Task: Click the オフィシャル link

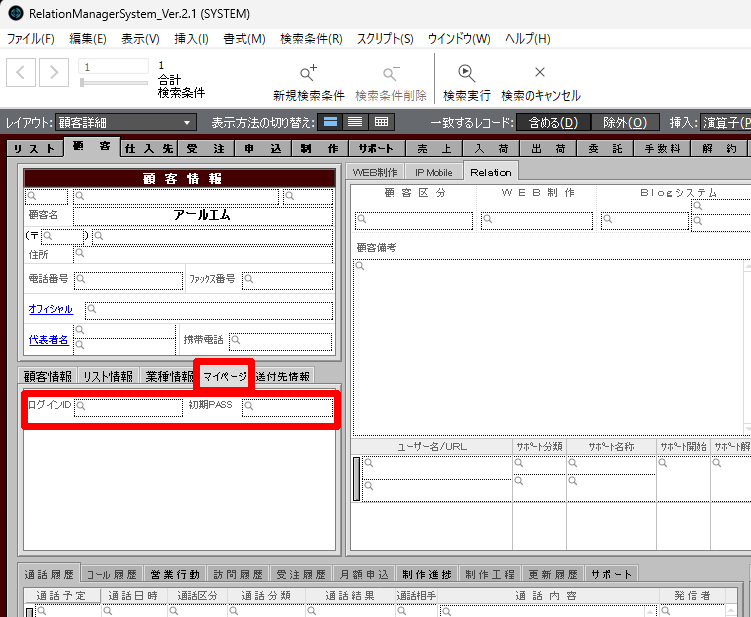Action: pos(50,310)
